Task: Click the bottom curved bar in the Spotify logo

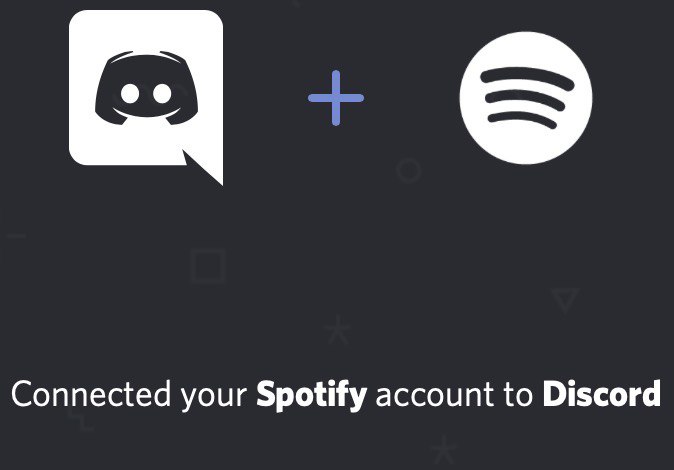Action: coord(522,119)
